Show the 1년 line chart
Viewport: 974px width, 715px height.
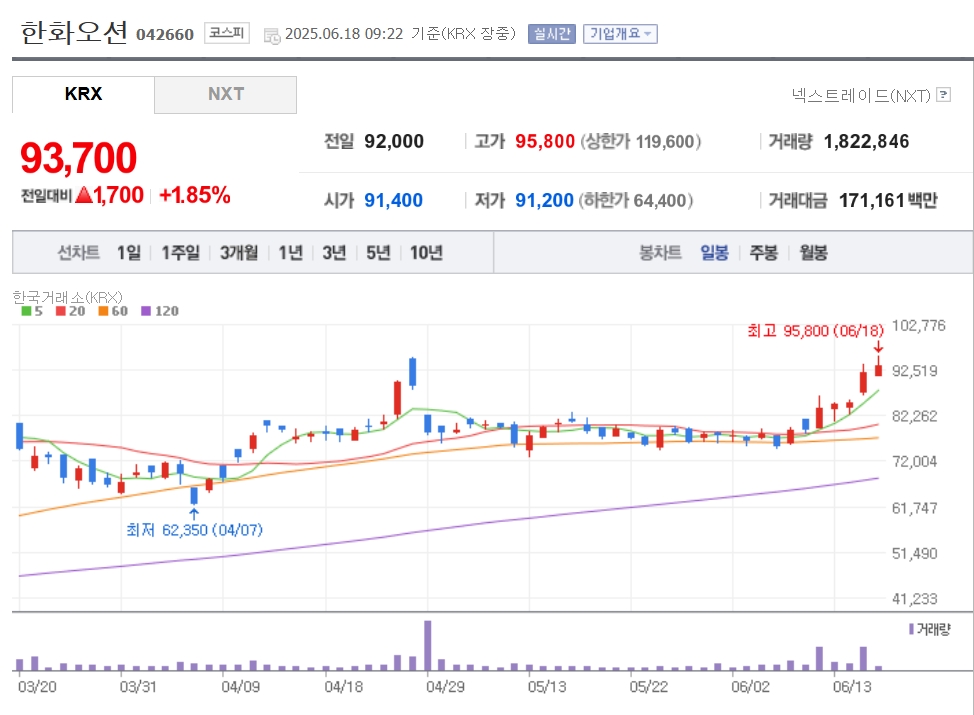(290, 253)
